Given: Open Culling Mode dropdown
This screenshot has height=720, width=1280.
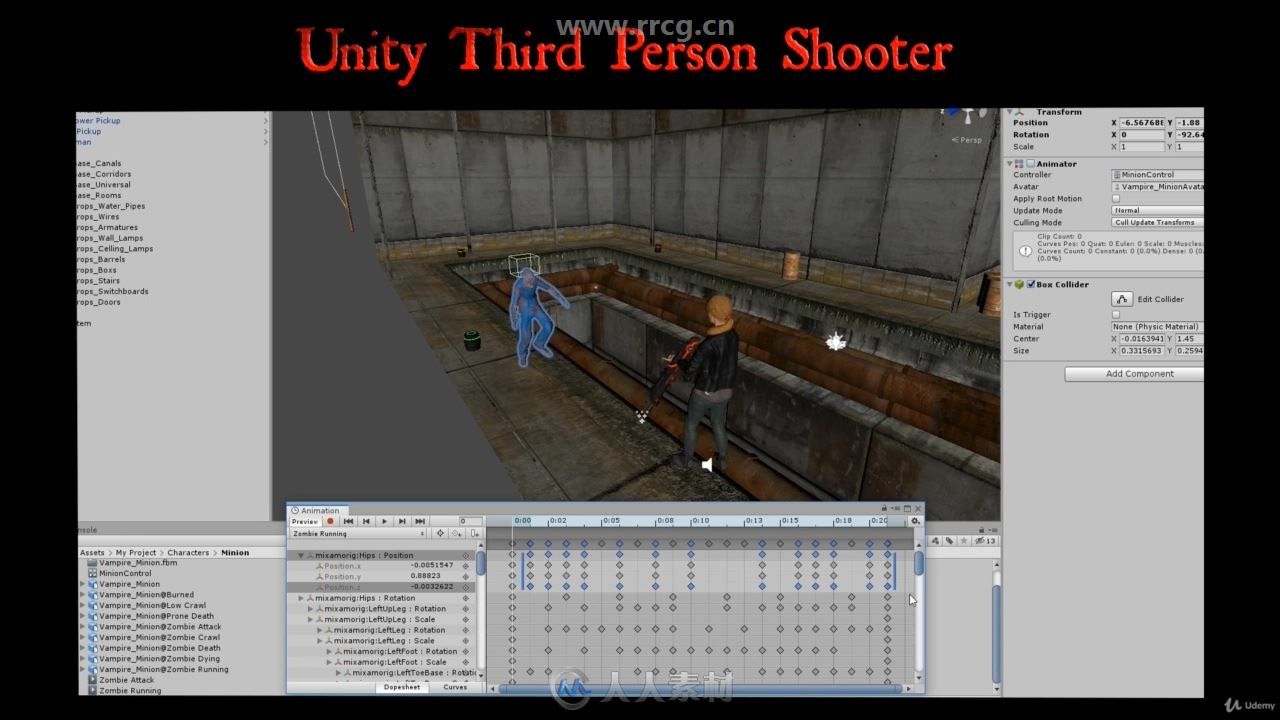Looking at the screenshot, I should tap(1157, 222).
